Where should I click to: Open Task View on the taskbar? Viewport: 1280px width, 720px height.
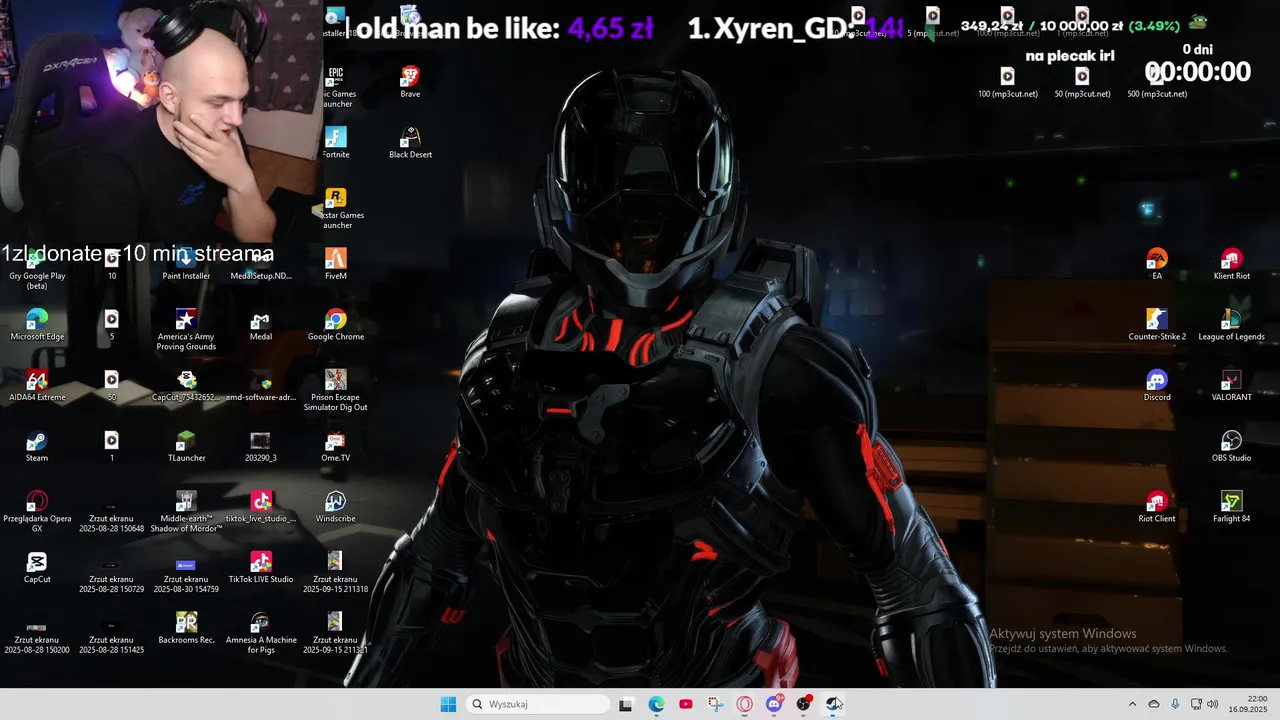(x=626, y=704)
